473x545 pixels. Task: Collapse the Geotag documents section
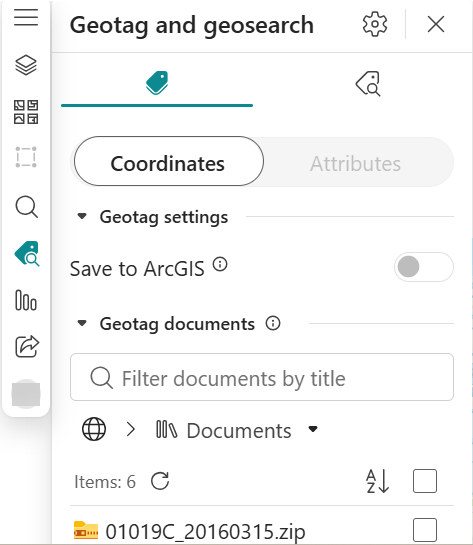click(82, 323)
